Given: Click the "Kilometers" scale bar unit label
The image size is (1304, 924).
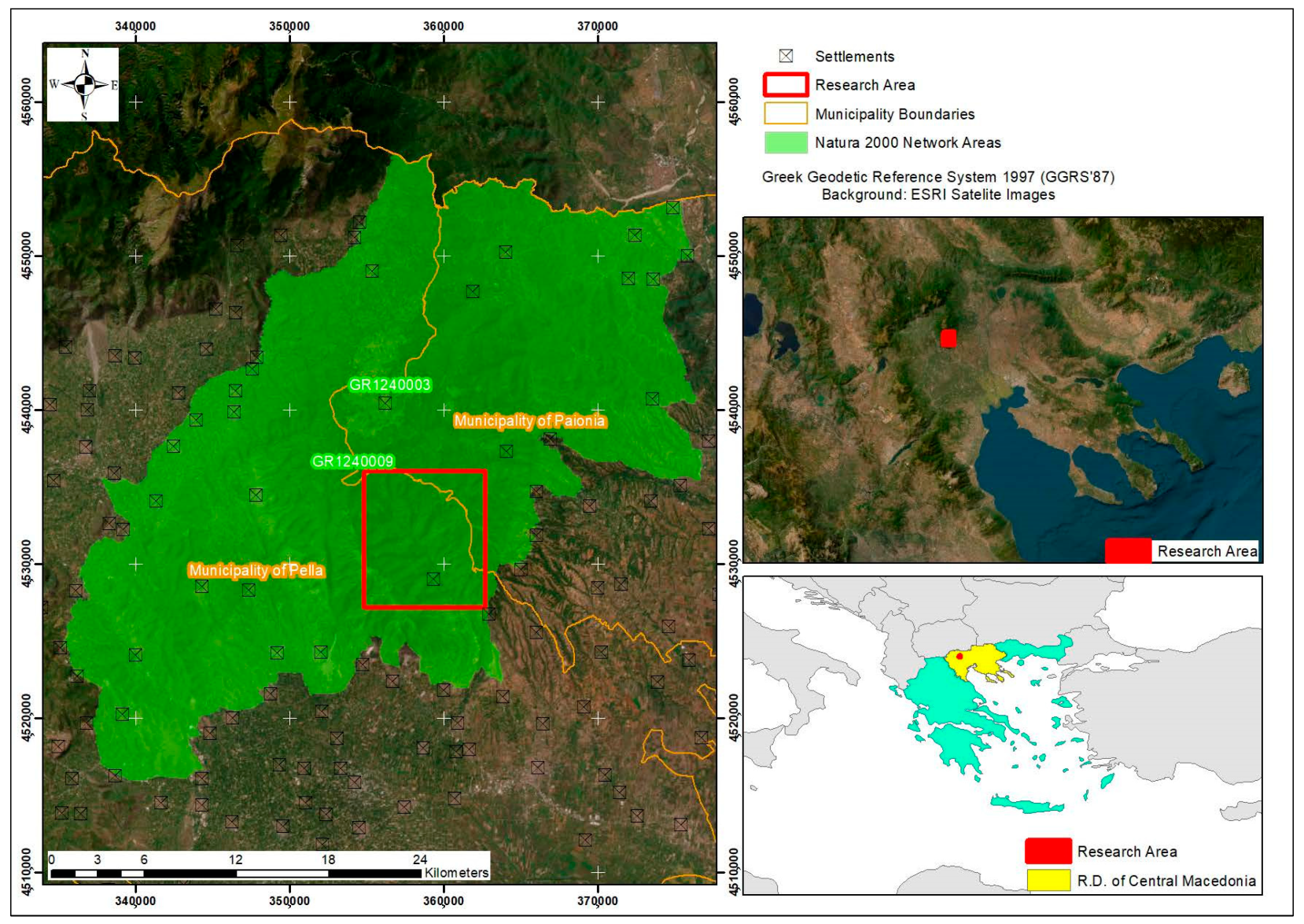Looking at the screenshot, I should [456, 872].
